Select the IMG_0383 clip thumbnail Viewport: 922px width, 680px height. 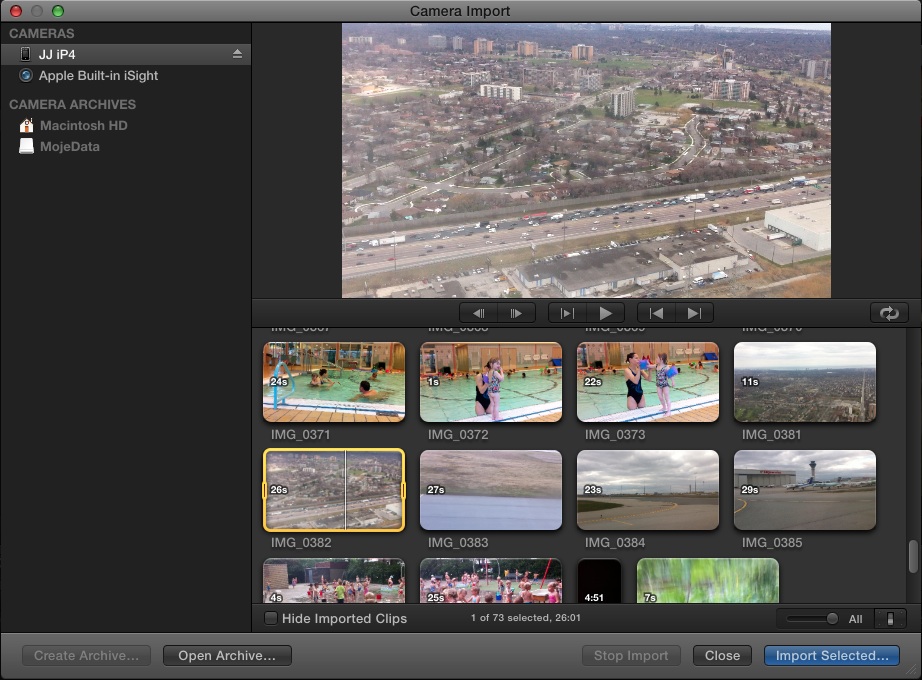click(491, 490)
